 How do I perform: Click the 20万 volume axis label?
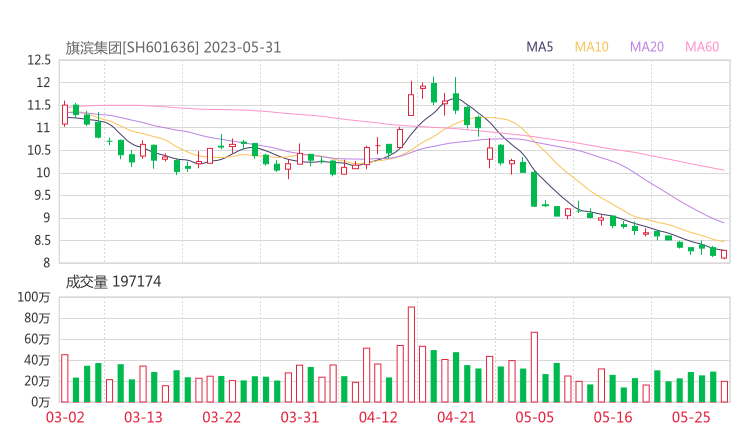click(x=37, y=381)
